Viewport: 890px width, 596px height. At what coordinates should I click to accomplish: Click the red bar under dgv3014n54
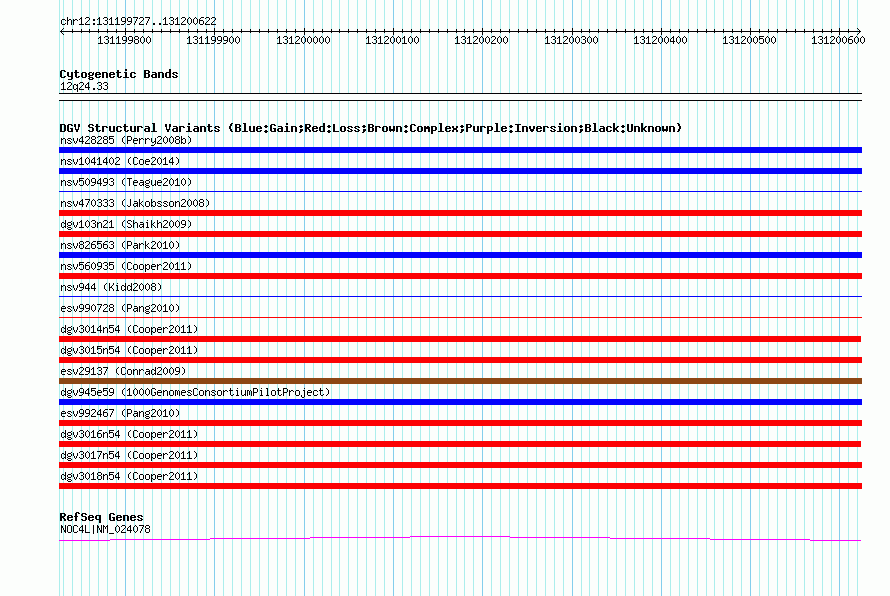460,339
